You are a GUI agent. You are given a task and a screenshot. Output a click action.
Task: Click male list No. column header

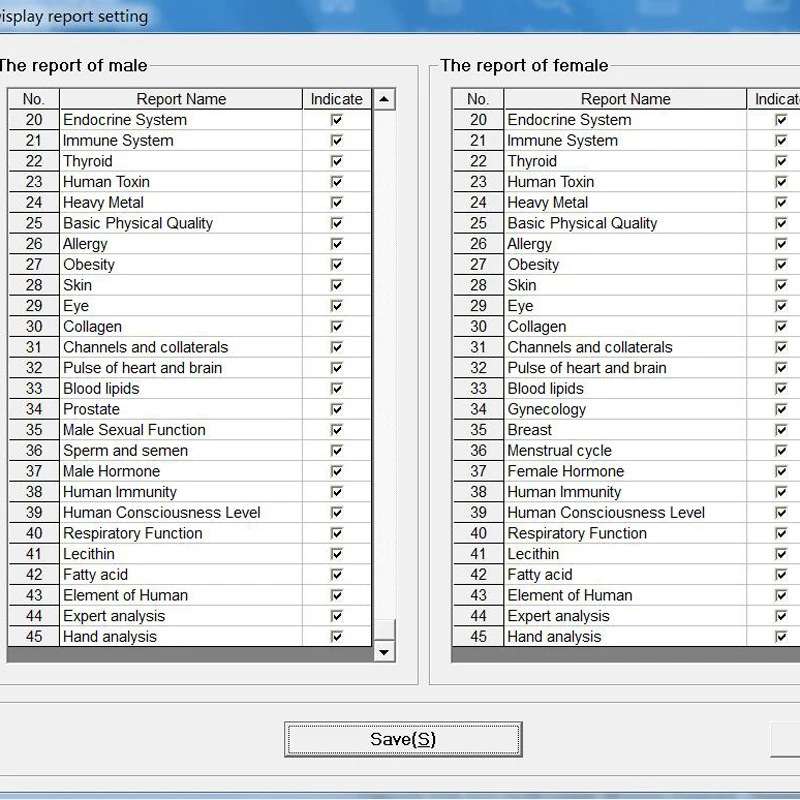pyautogui.click(x=34, y=99)
